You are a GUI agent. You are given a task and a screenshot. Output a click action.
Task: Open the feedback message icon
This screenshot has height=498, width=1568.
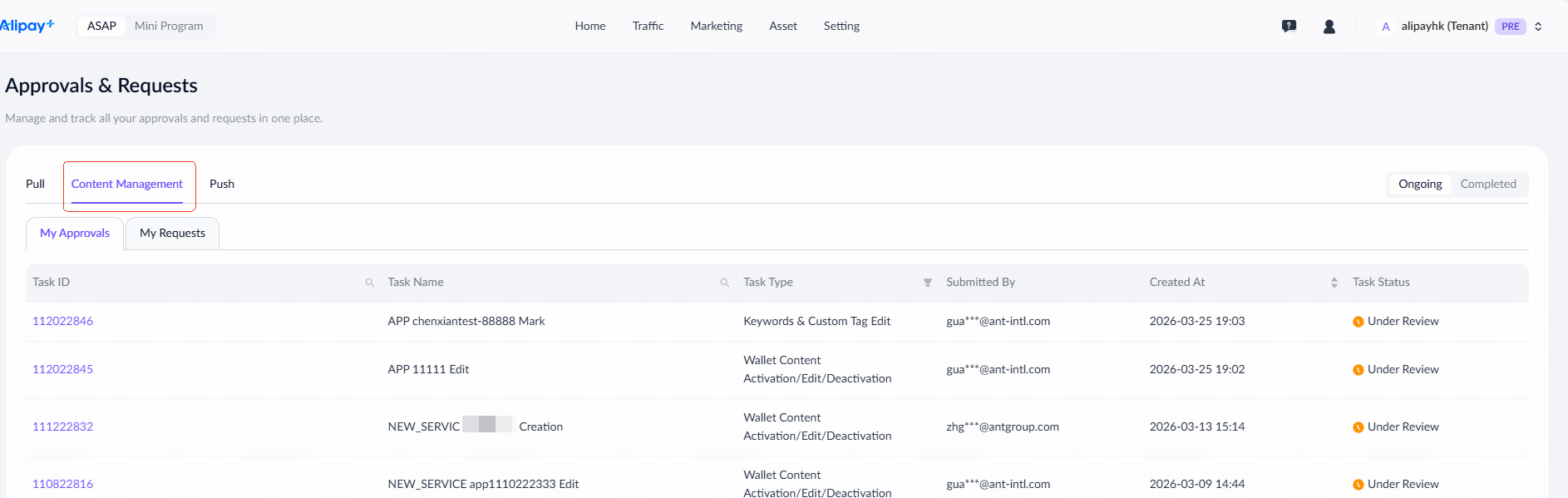point(1289,27)
